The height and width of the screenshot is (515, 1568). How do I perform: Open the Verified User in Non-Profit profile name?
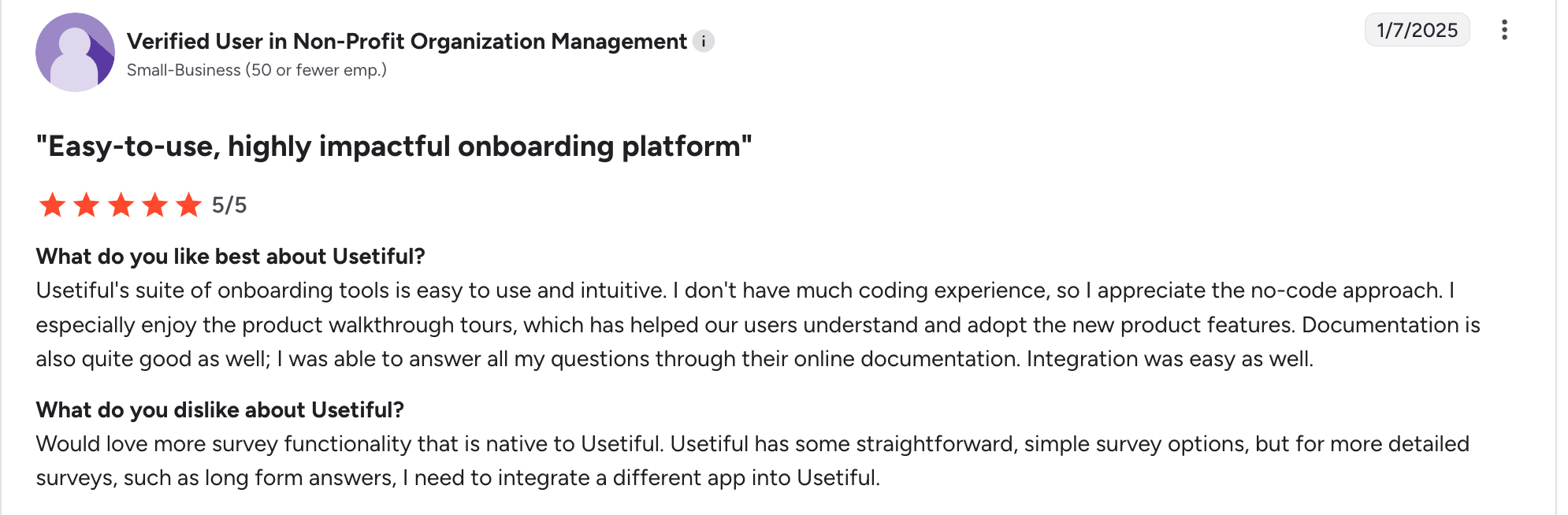click(x=407, y=41)
